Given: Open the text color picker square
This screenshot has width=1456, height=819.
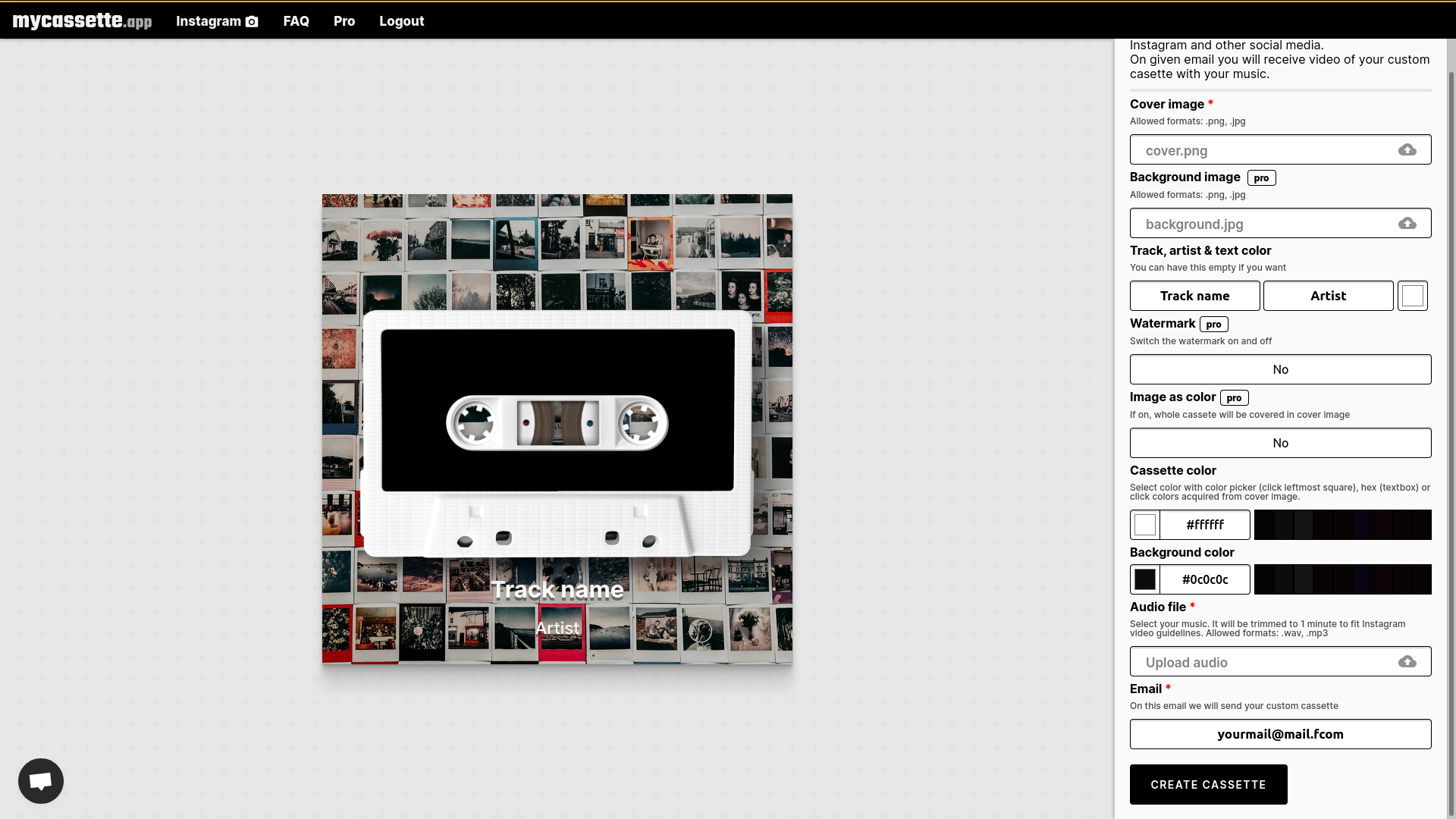Looking at the screenshot, I should pyautogui.click(x=1412, y=296).
